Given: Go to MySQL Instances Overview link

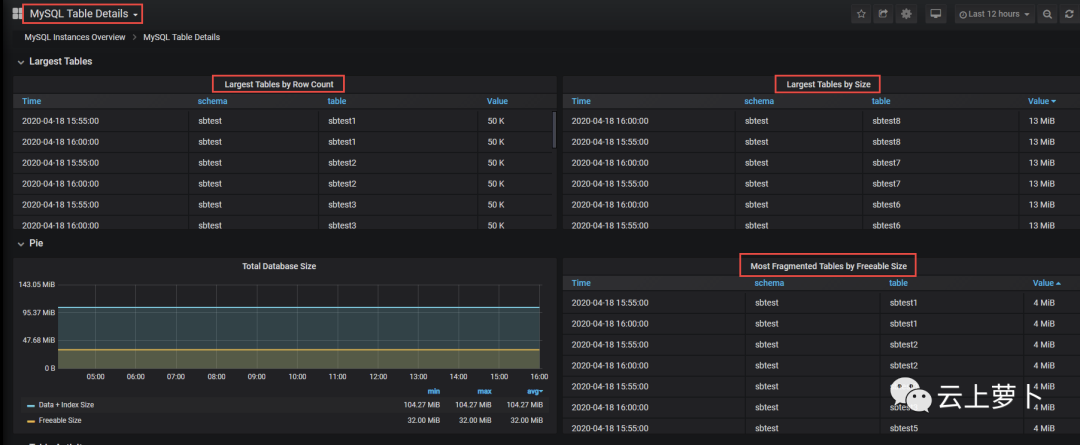Looking at the screenshot, I should click(x=75, y=37).
